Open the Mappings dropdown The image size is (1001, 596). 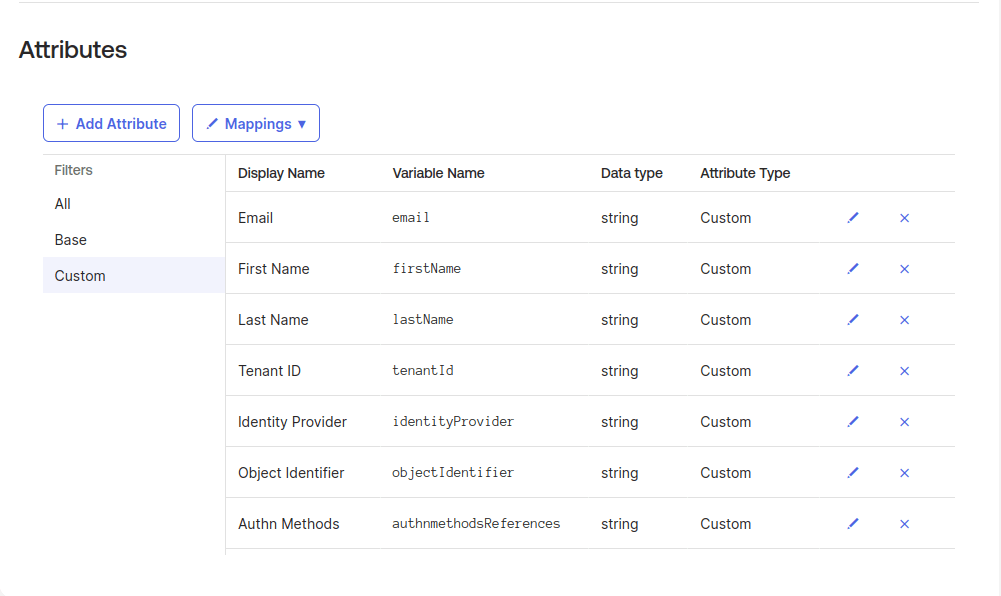point(256,123)
